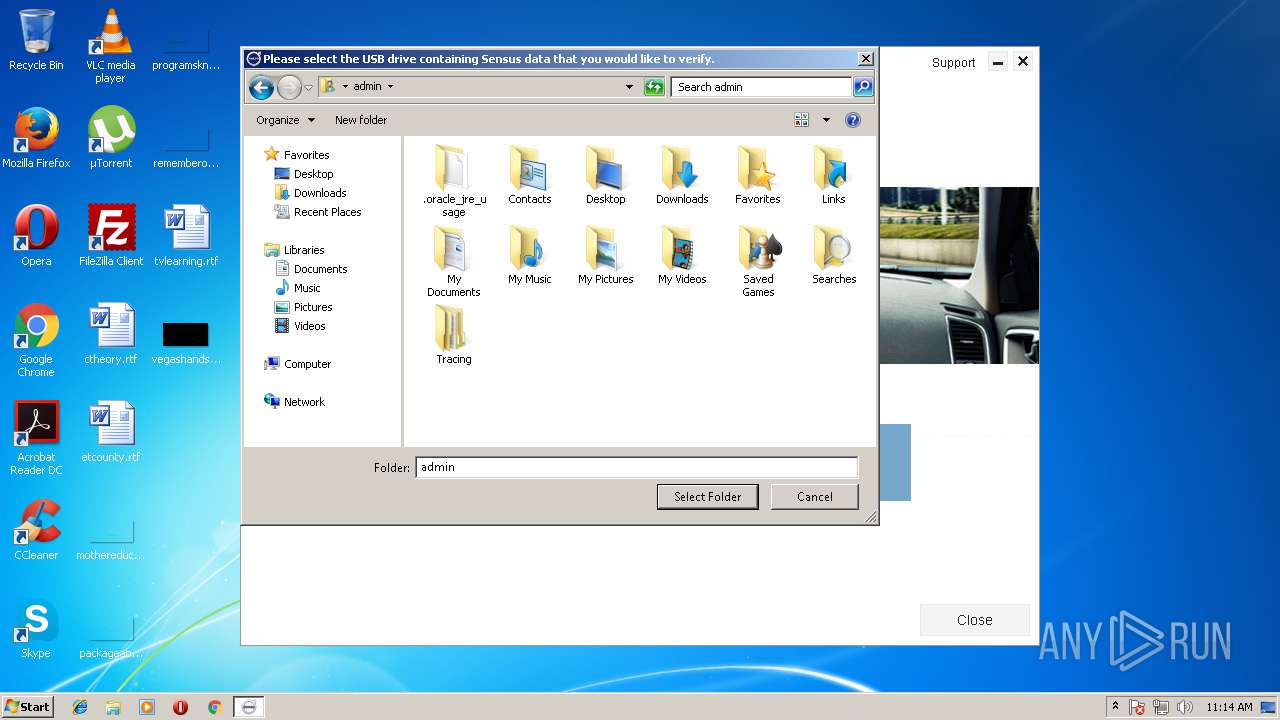Open ctheory.rtf desktop file
1280x720 pixels.
pos(111,334)
